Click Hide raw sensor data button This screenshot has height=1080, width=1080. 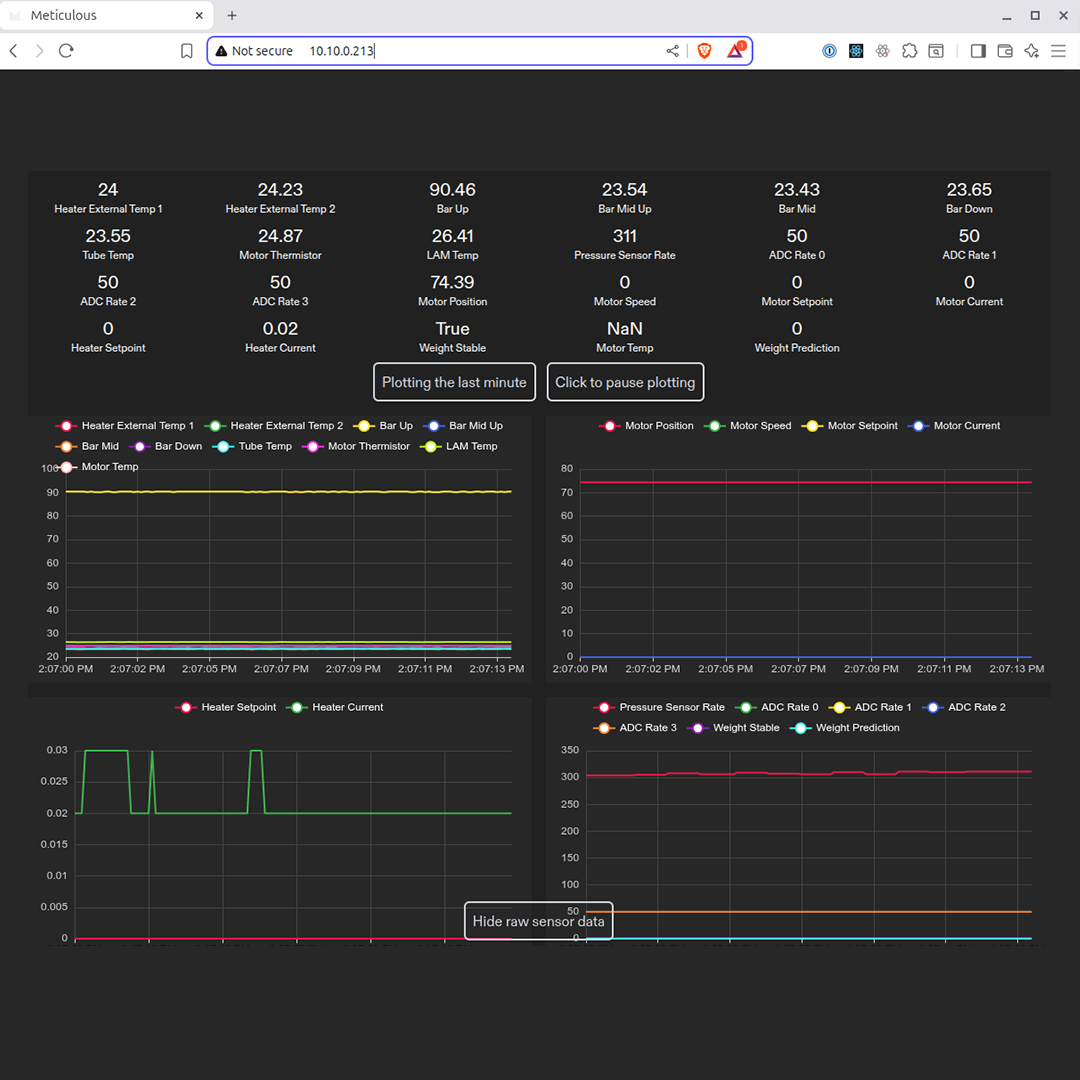tap(538, 921)
